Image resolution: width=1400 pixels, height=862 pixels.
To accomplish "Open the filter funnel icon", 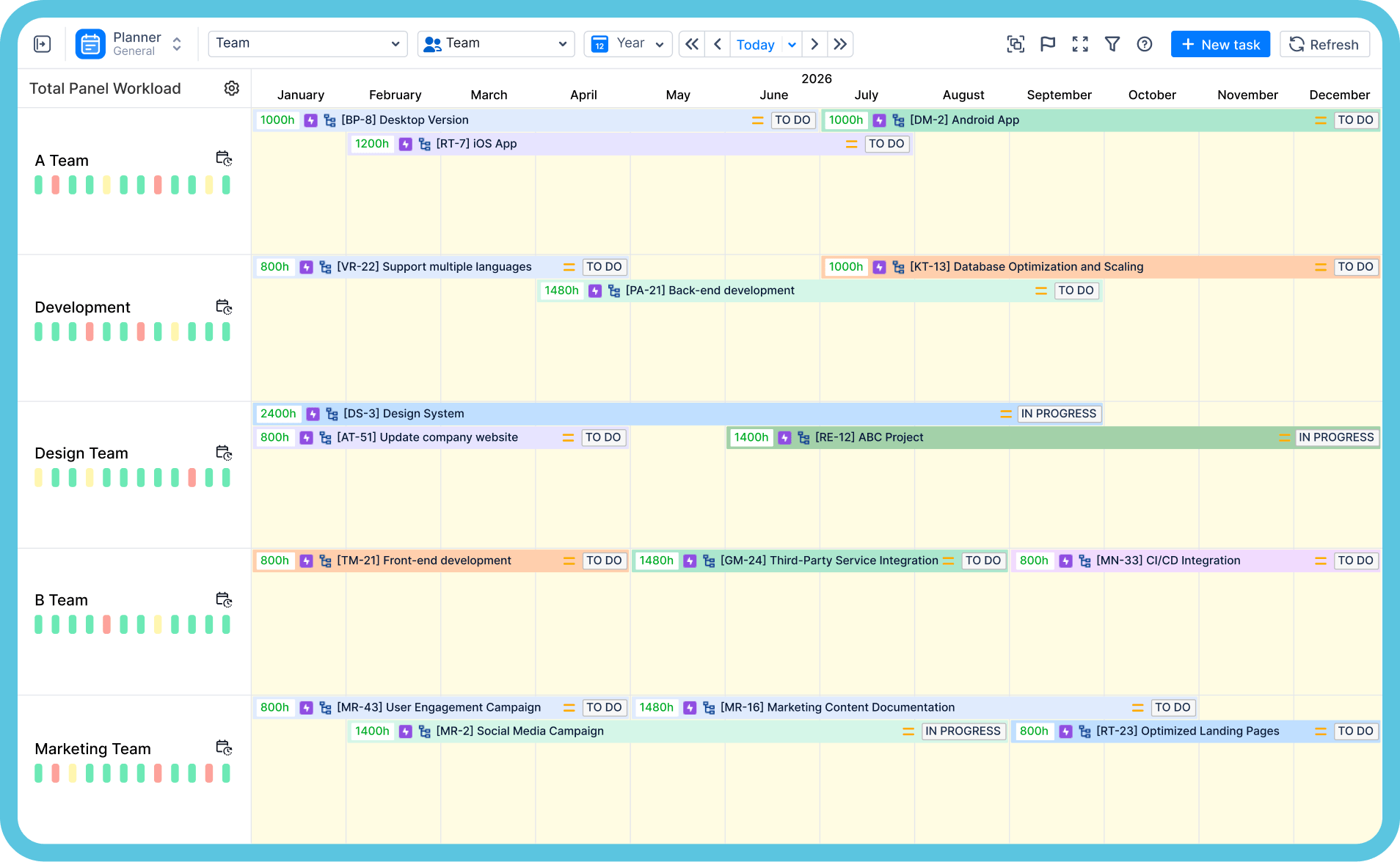I will (1112, 44).
